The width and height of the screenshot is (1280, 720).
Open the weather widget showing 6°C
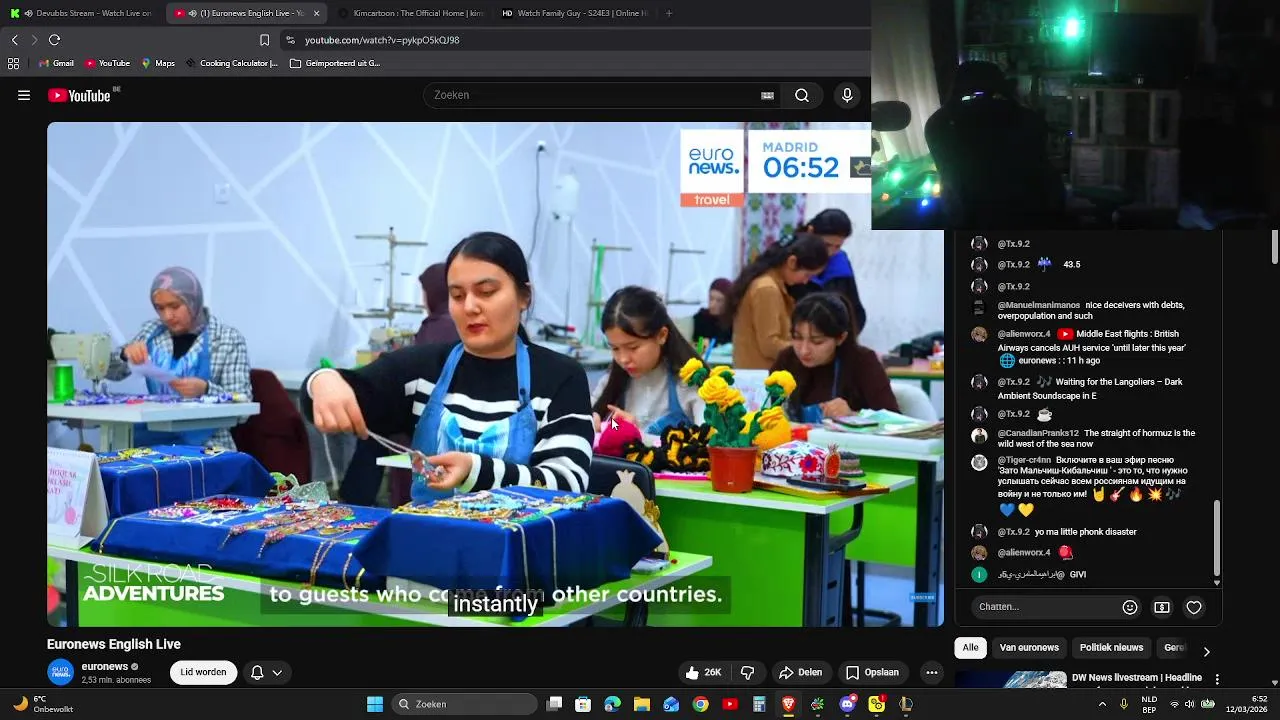42,704
